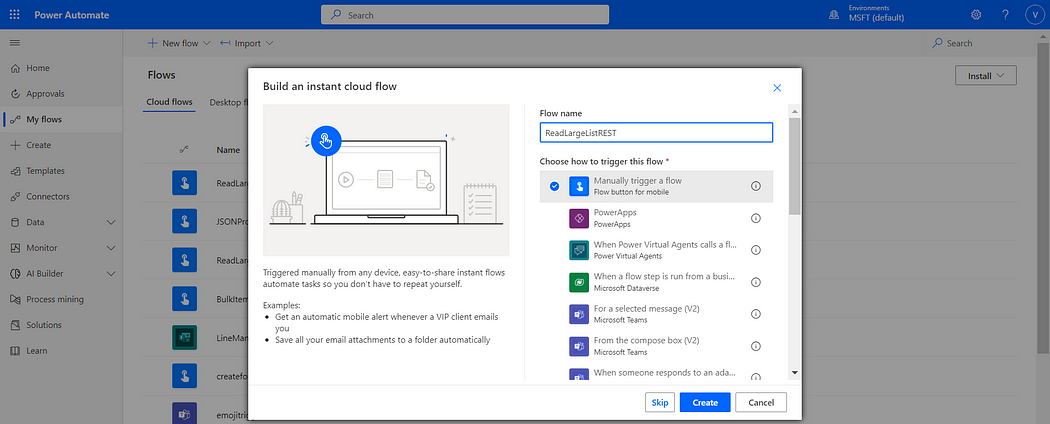Click the Environments icon in header
1050x424 pixels.
click(834, 15)
